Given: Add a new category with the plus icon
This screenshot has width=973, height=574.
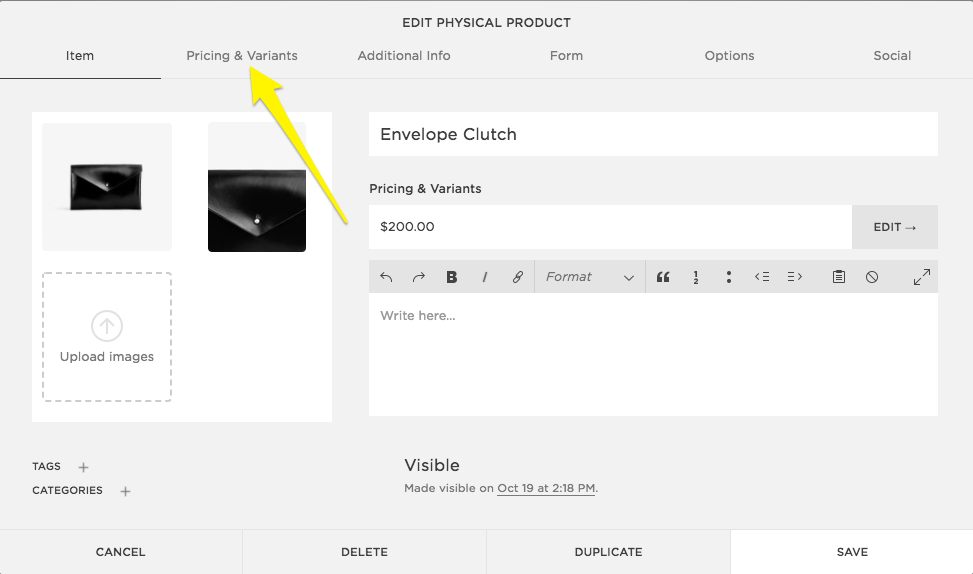Looking at the screenshot, I should [x=125, y=491].
